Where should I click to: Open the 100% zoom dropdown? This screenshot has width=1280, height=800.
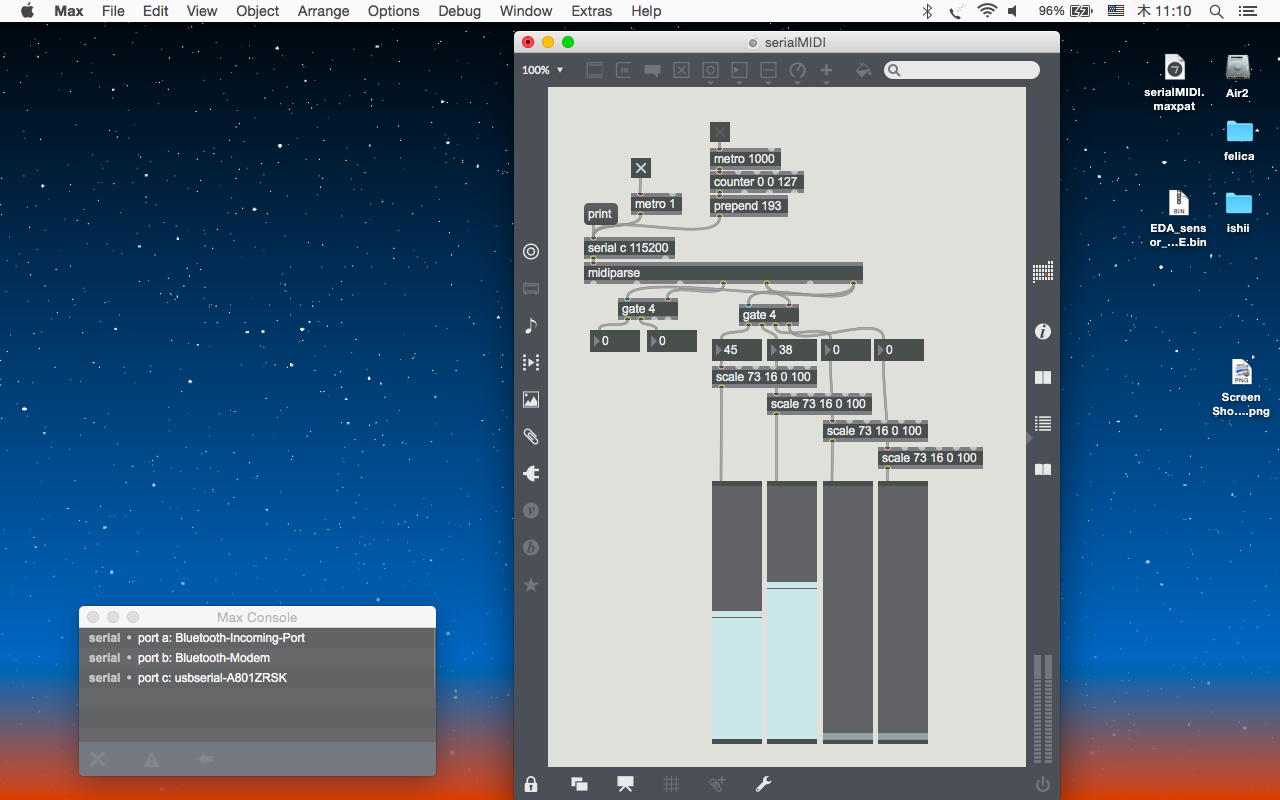click(x=542, y=70)
